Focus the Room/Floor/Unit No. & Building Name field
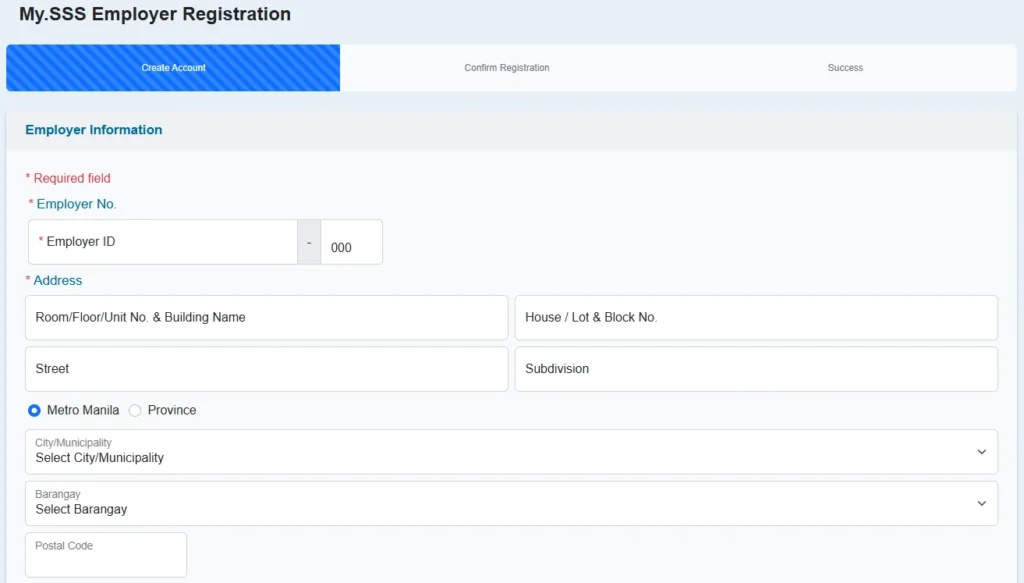 coord(266,318)
